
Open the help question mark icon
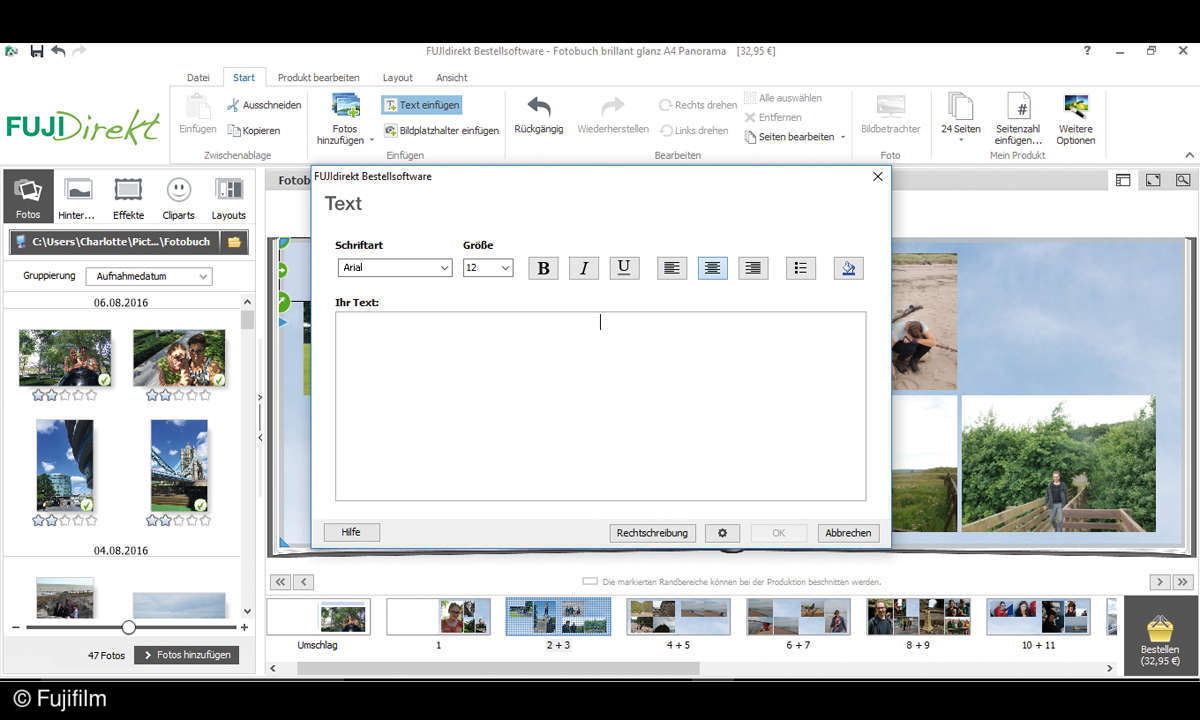click(1088, 51)
